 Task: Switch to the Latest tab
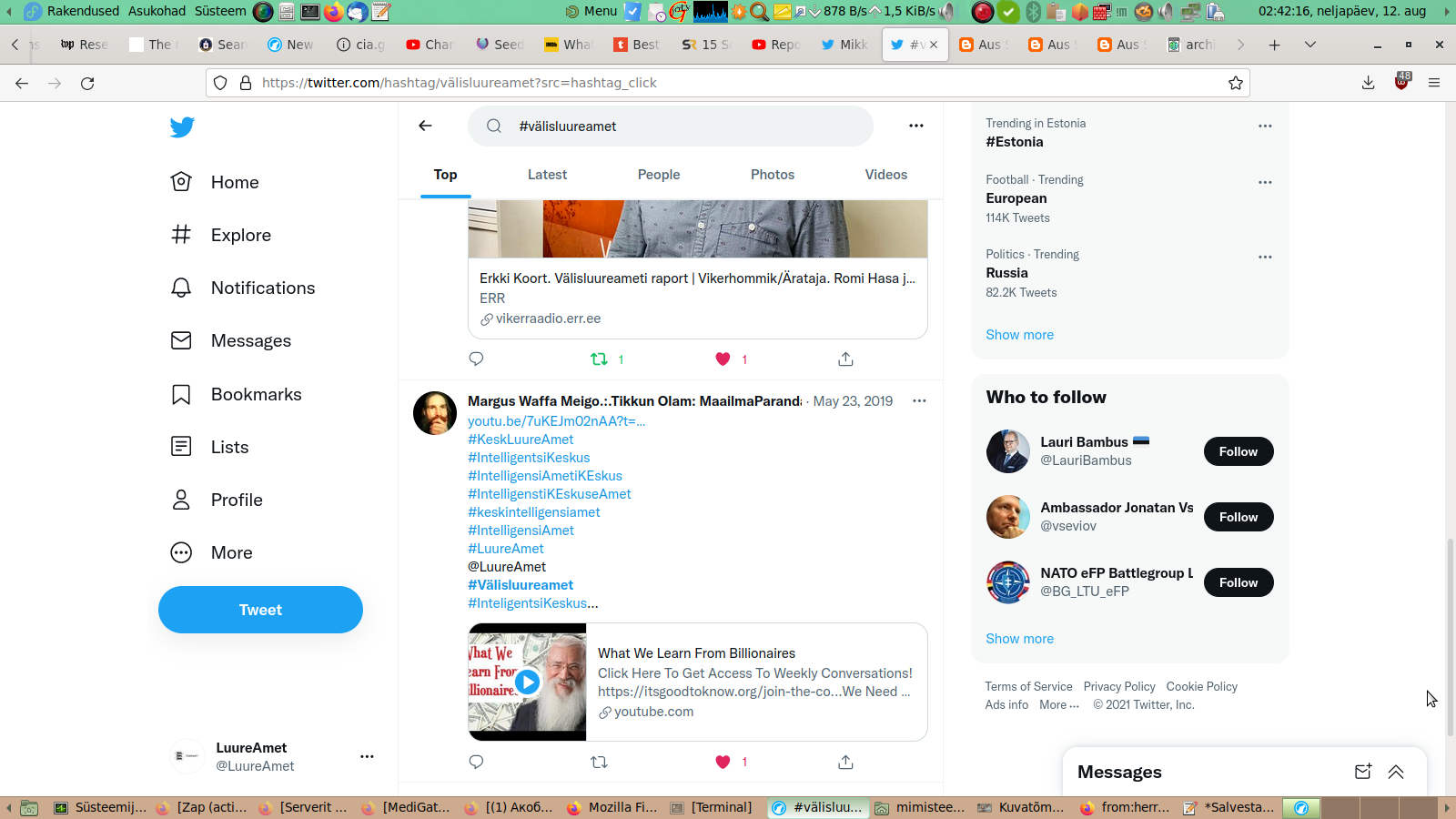547,175
